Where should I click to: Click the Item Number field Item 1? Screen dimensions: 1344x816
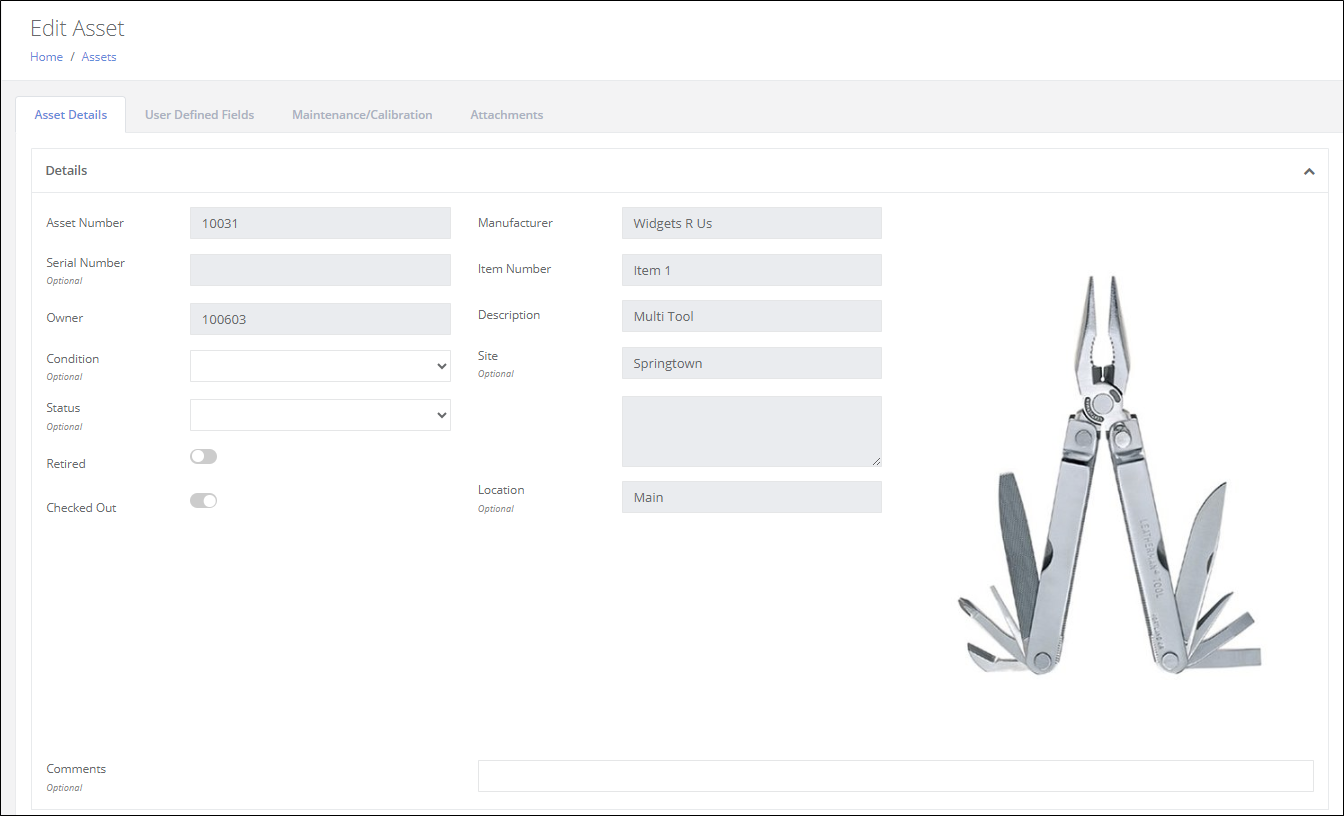pos(752,270)
